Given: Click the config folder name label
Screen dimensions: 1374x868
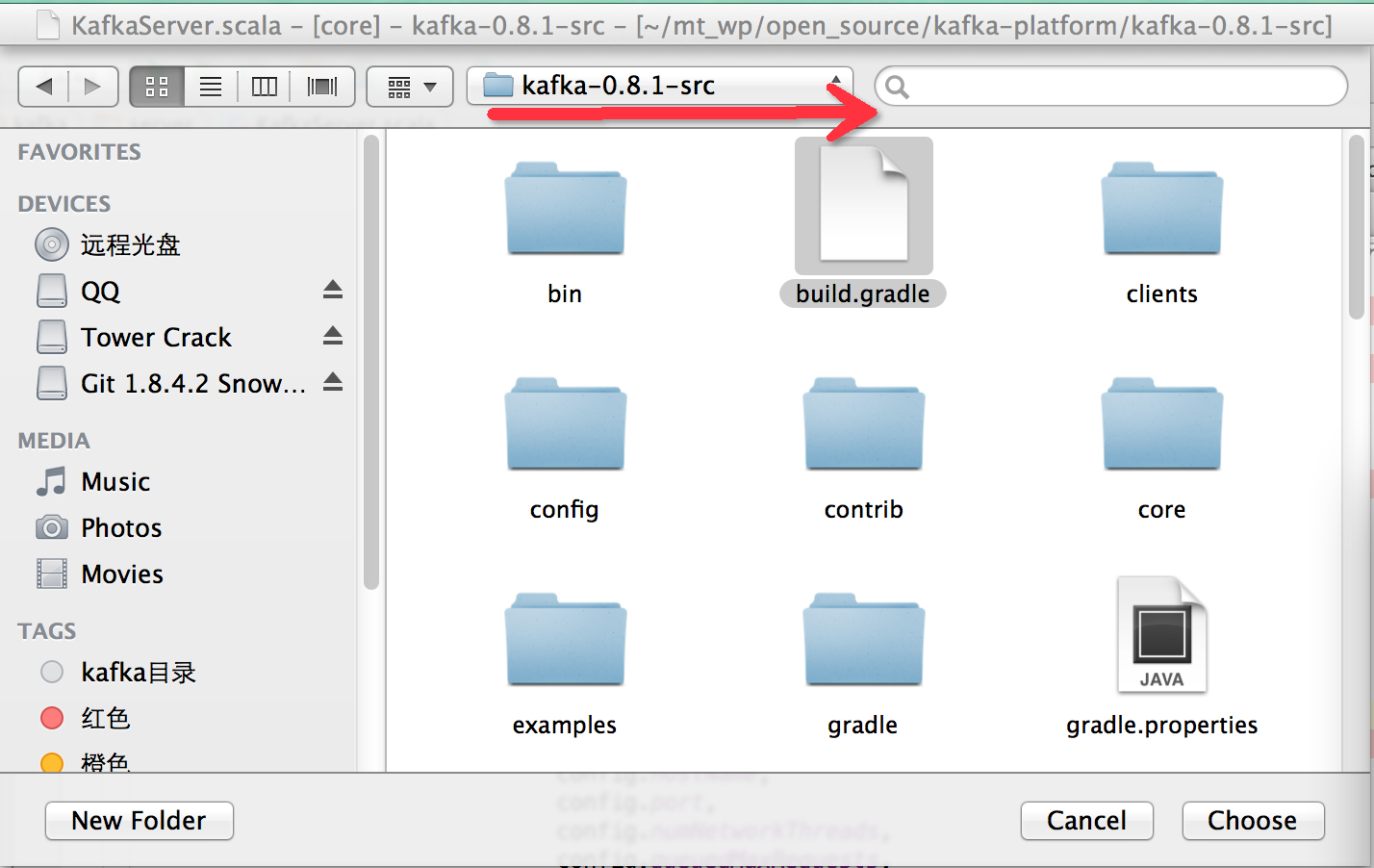Looking at the screenshot, I should click(565, 509).
